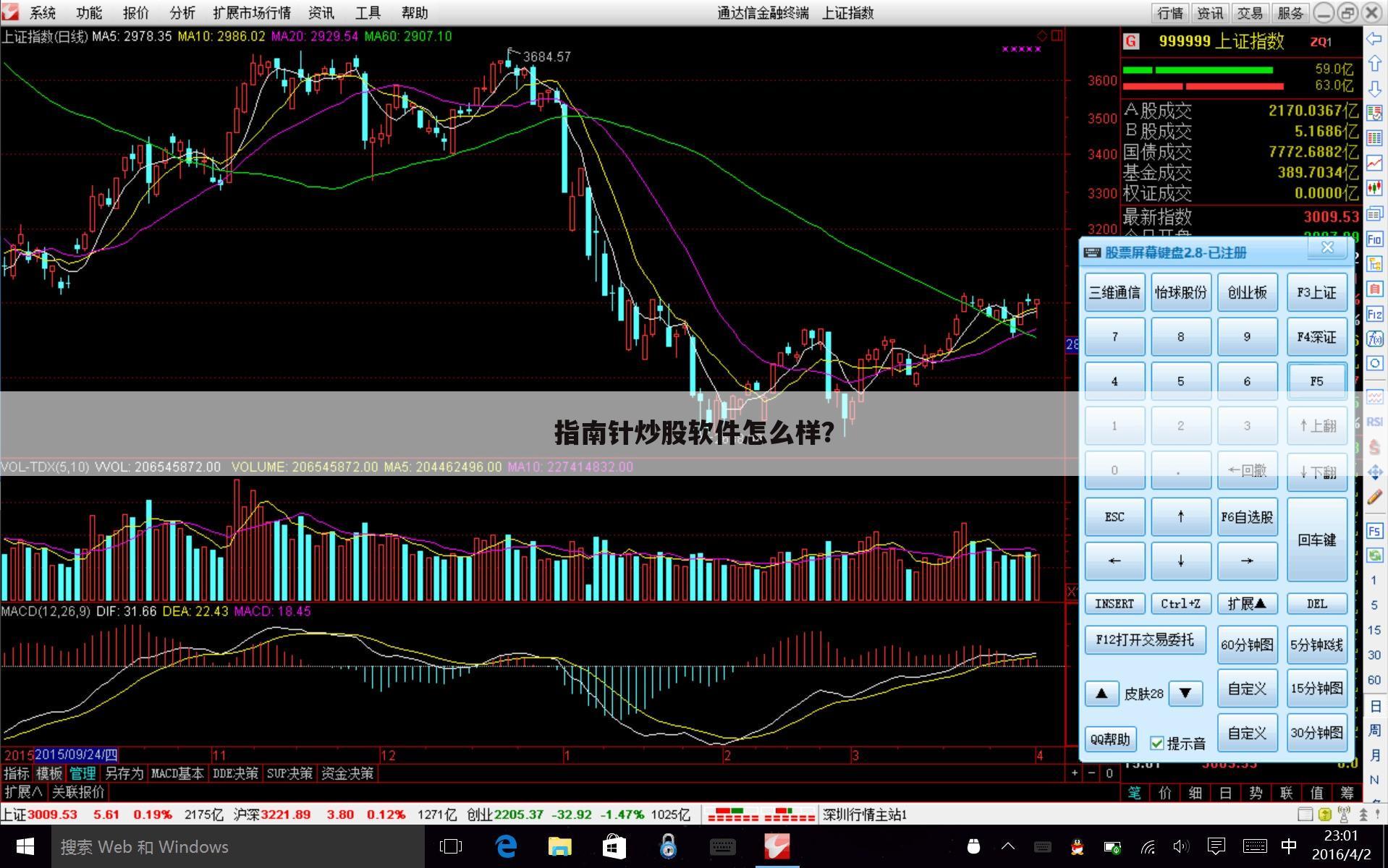Click the minus zoom button below chart
This screenshot has width=1388, height=868.
pos(1091,773)
